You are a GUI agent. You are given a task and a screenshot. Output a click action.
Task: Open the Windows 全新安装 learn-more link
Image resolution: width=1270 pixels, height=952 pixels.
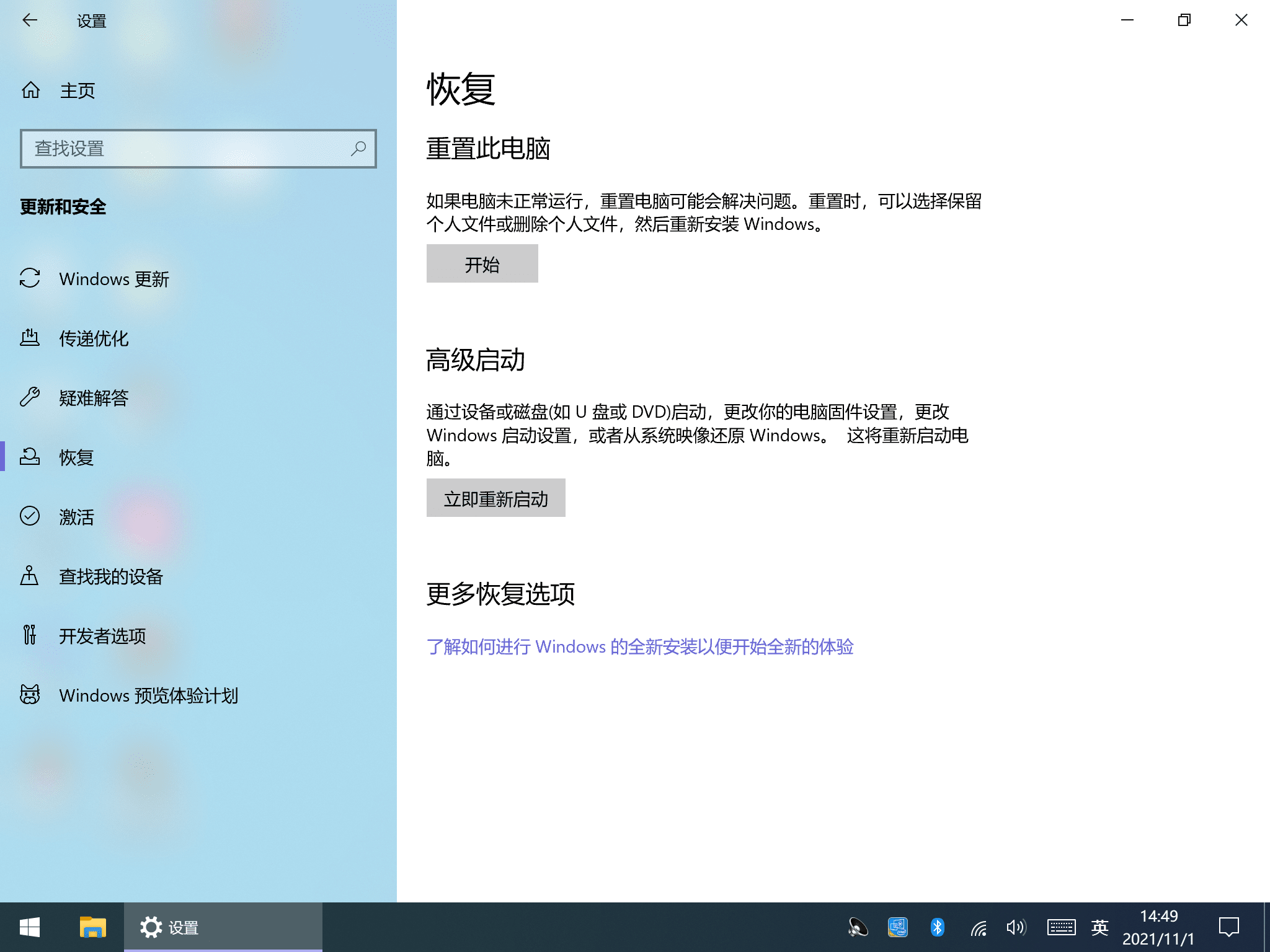coord(640,646)
